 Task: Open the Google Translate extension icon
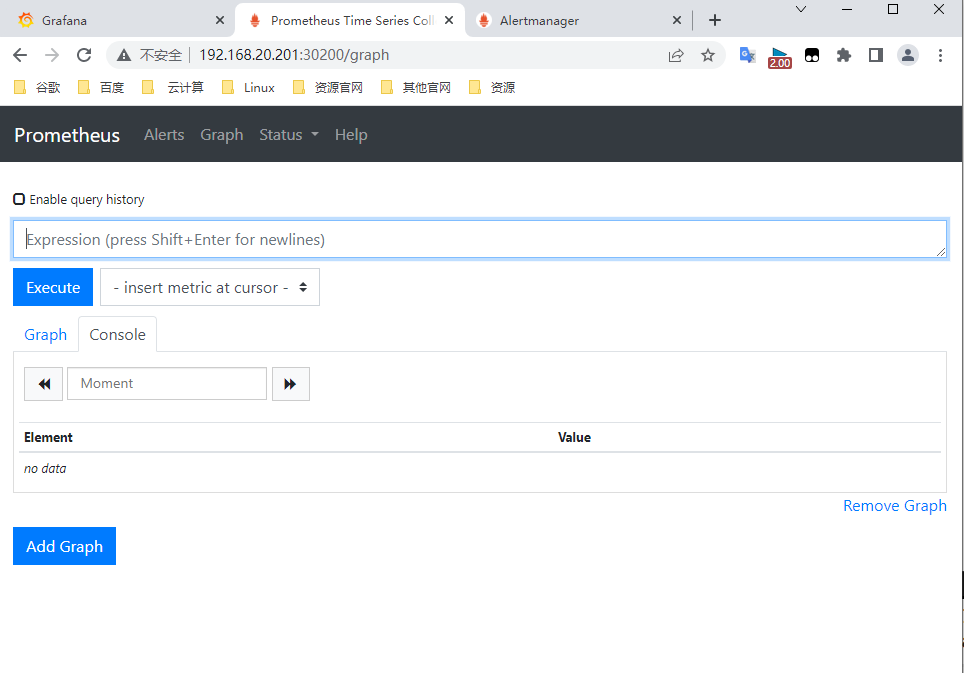point(747,56)
